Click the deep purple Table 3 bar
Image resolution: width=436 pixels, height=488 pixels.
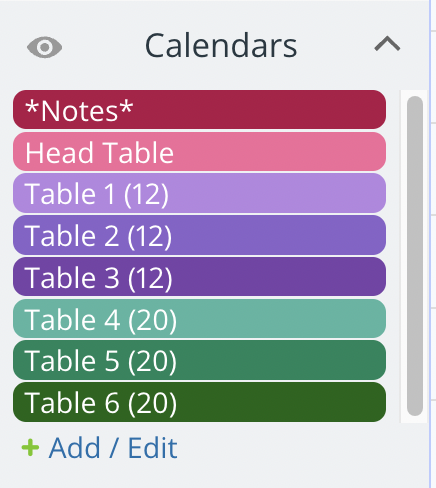[x=199, y=277]
